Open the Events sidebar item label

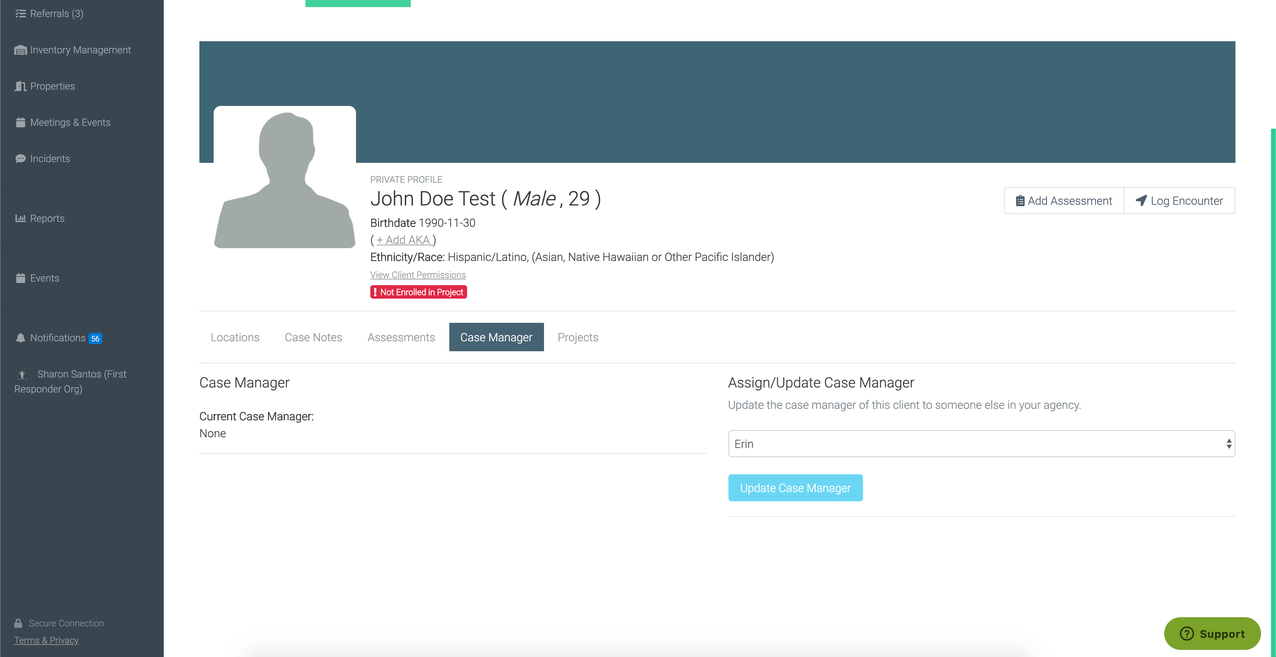click(x=44, y=278)
